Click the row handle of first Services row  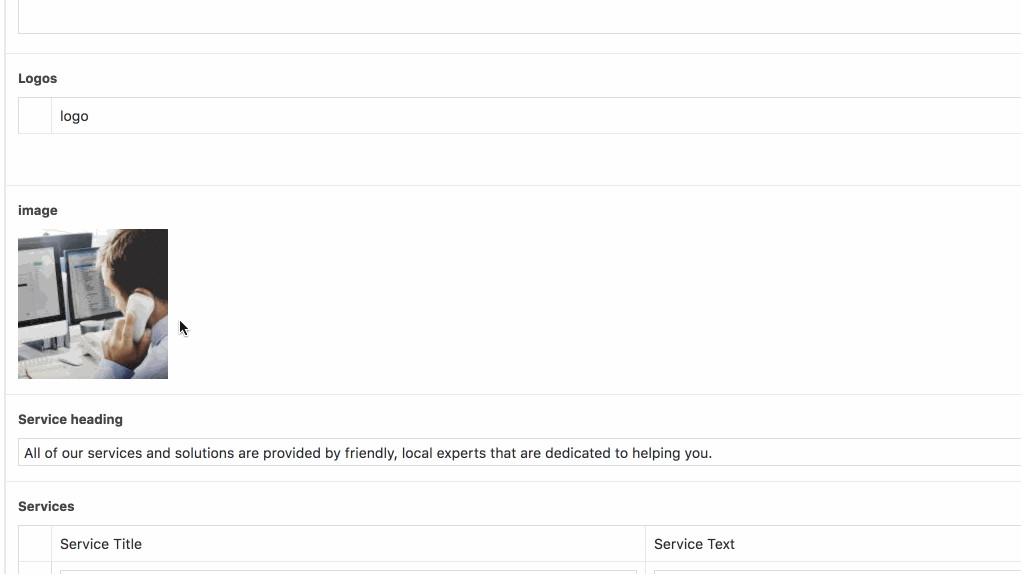tap(35, 568)
